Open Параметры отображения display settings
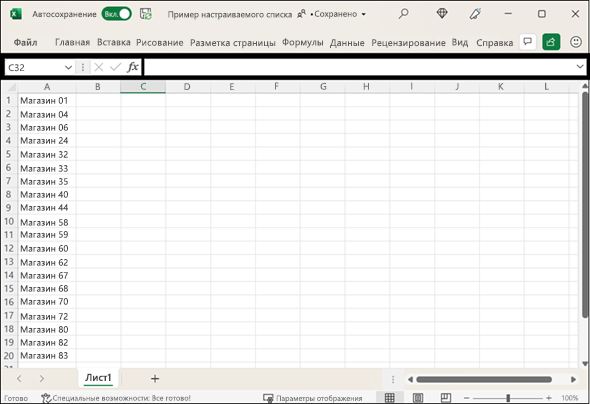The width and height of the screenshot is (590, 404). 313,398
